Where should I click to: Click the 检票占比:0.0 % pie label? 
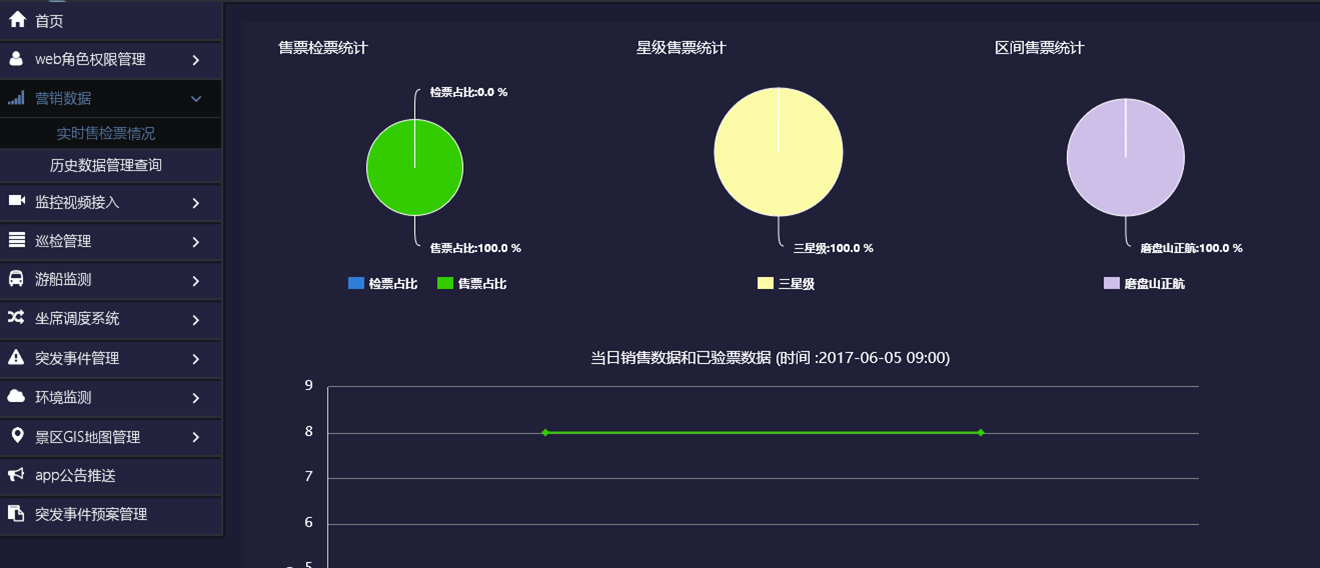(x=468, y=92)
